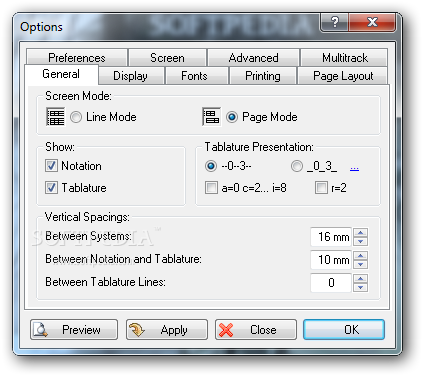Click the Page Mode layout icon
Image resolution: width=423 pixels, height=376 pixels.
(x=212, y=117)
